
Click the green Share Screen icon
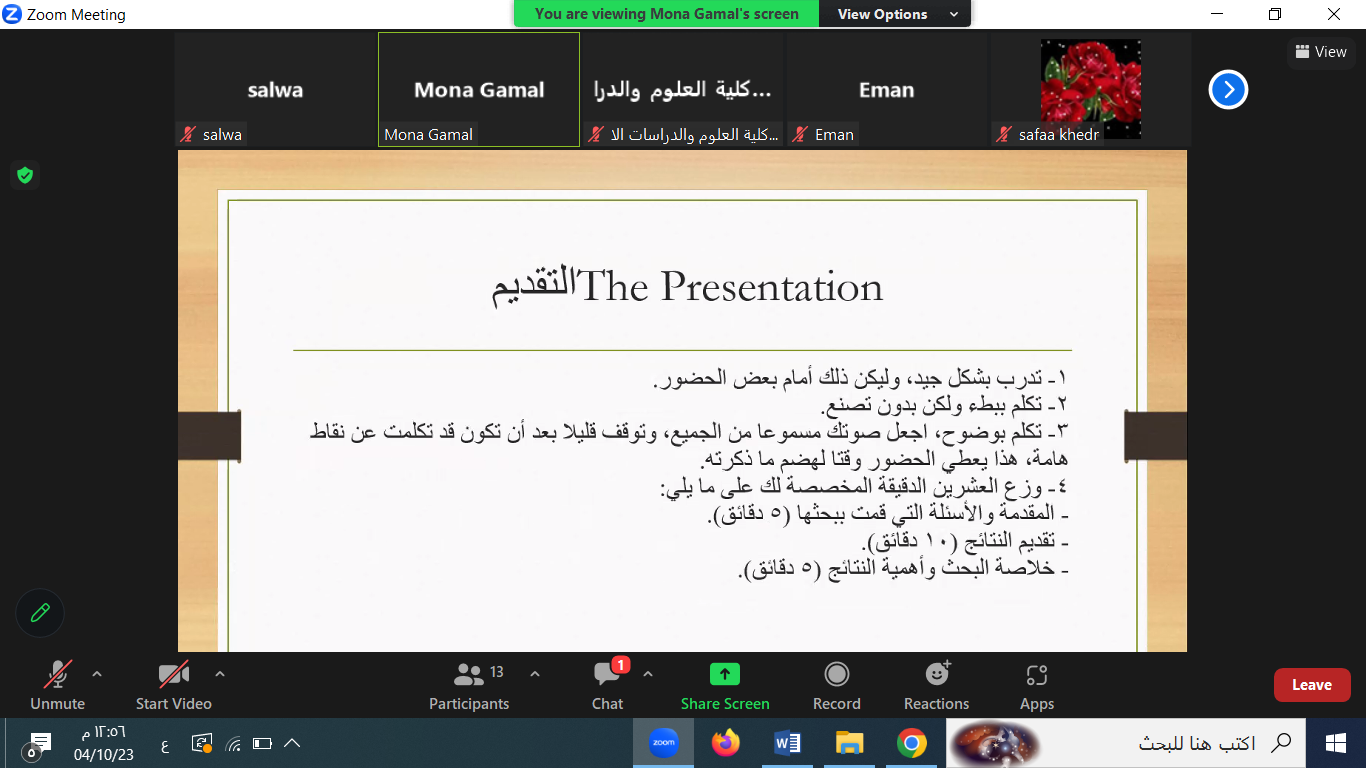(x=725, y=675)
